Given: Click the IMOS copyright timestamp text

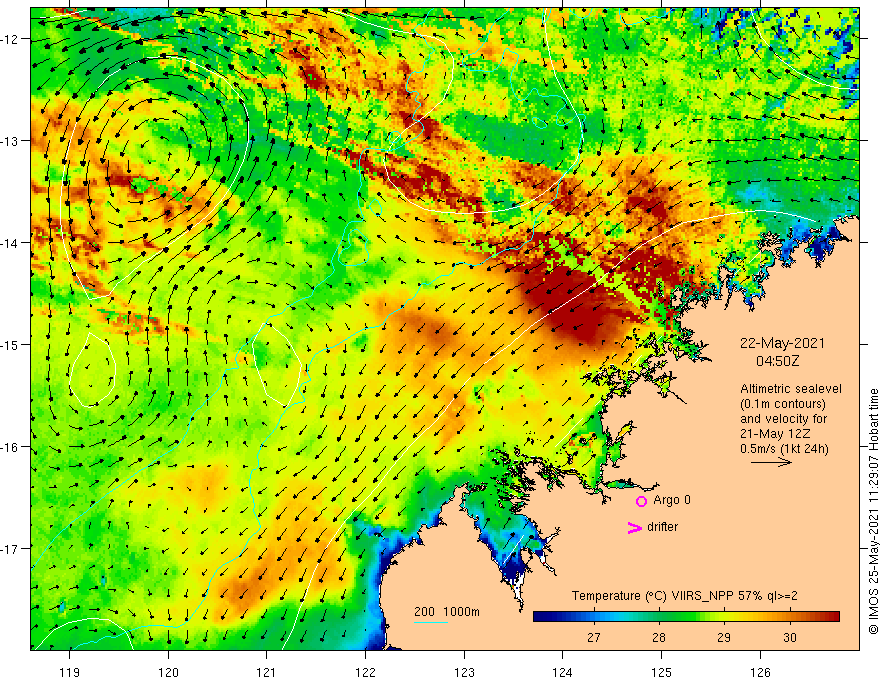Looking at the screenshot, I should (873, 512).
